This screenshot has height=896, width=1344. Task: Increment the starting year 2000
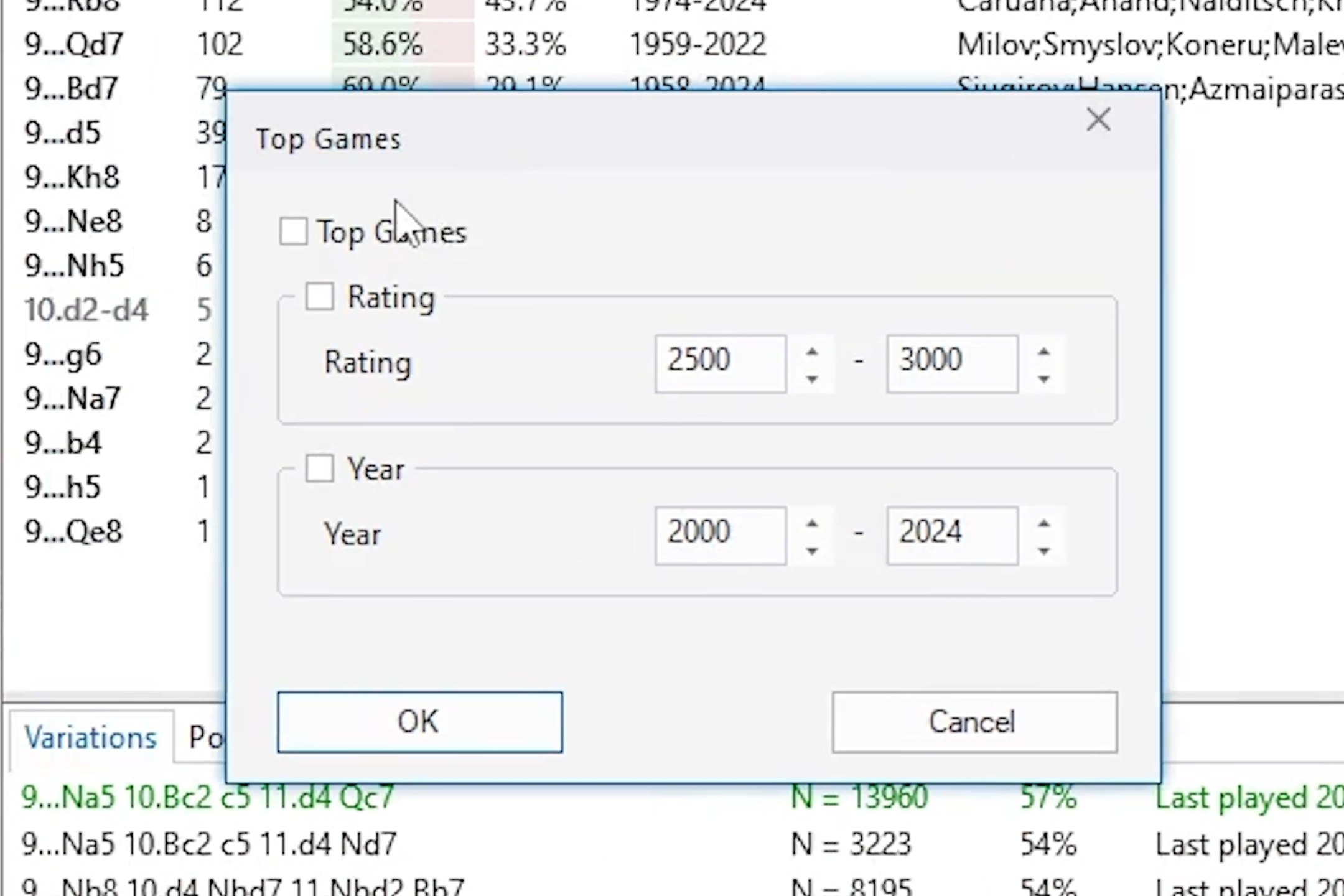click(812, 524)
